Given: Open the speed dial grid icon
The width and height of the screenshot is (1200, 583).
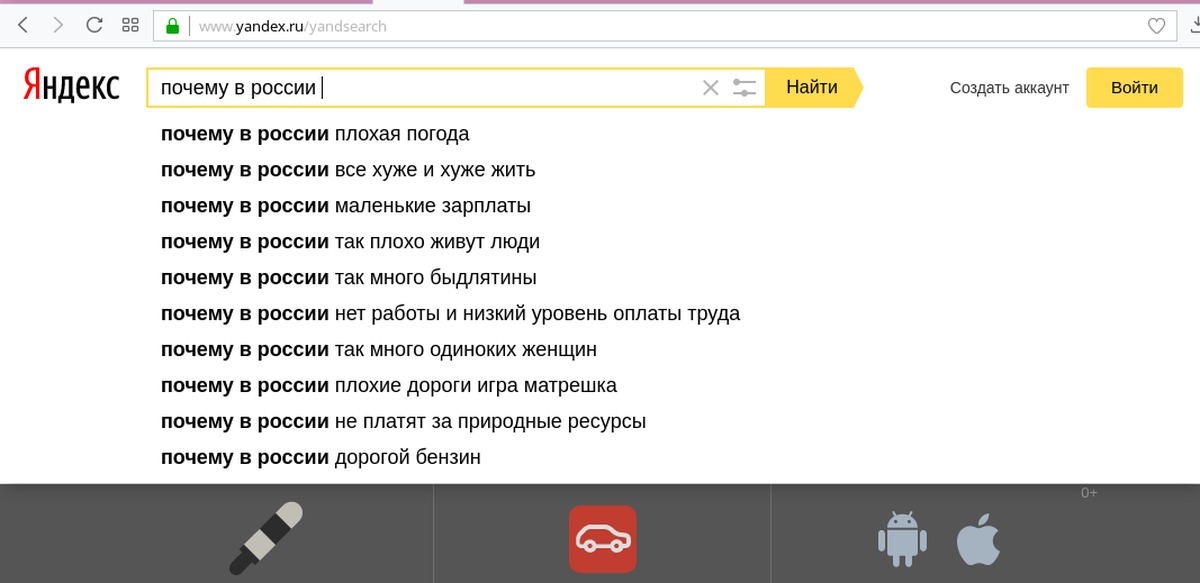Looking at the screenshot, I should coord(130,26).
